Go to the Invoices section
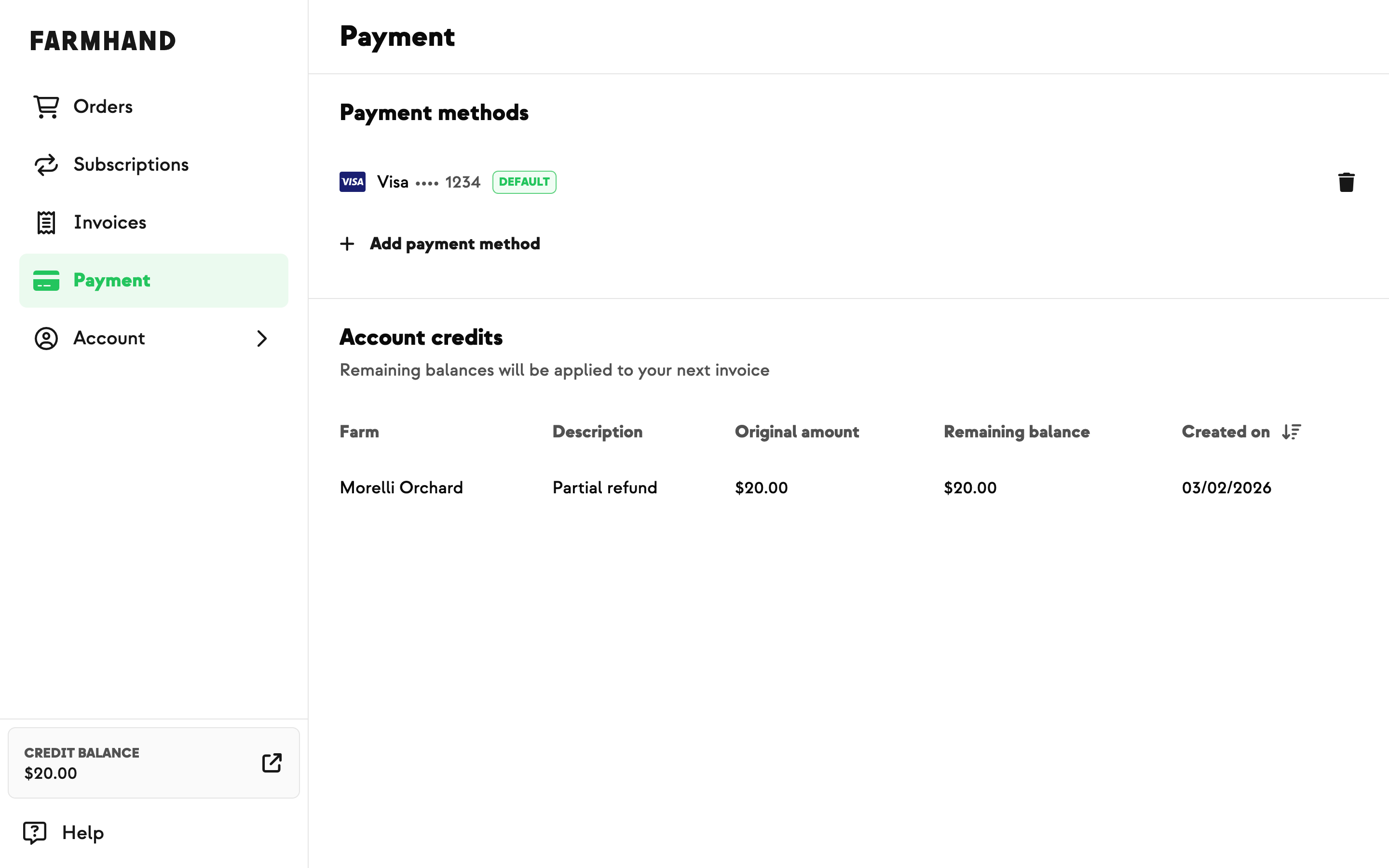 click(110, 223)
